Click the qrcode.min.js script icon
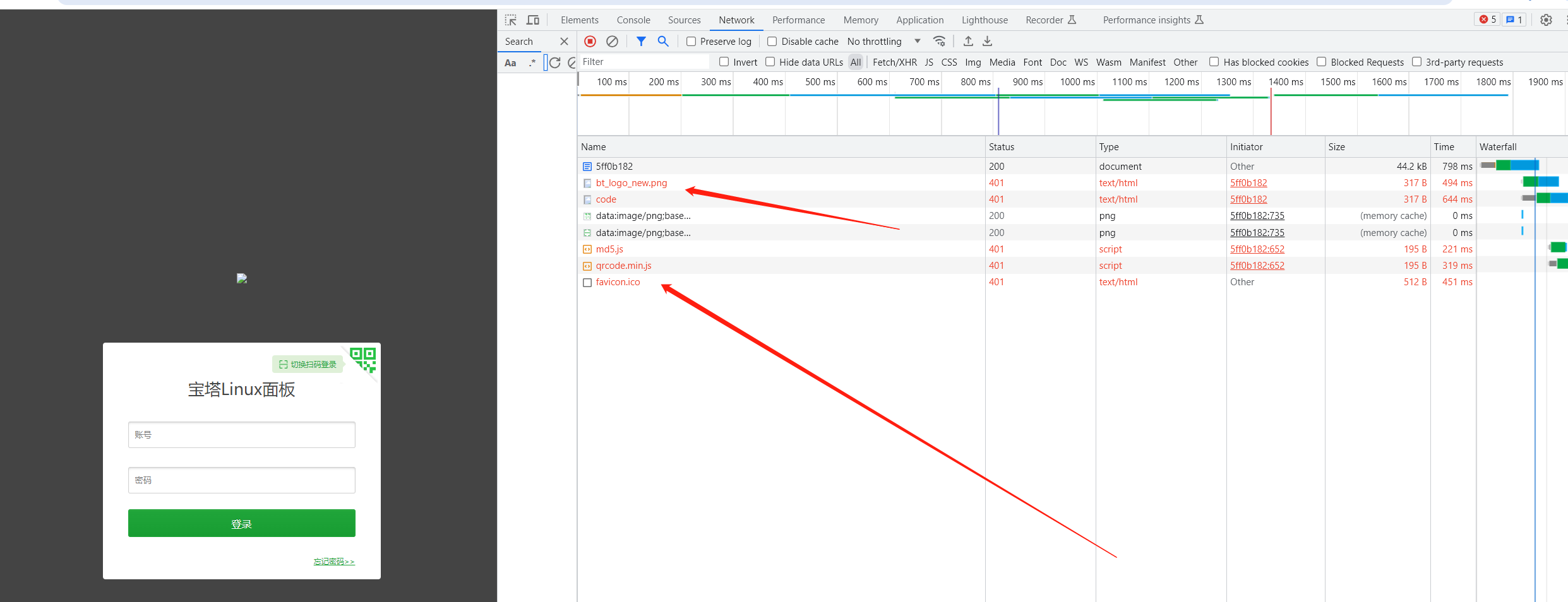The width and height of the screenshot is (1568, 602). [x=587, y=266]
